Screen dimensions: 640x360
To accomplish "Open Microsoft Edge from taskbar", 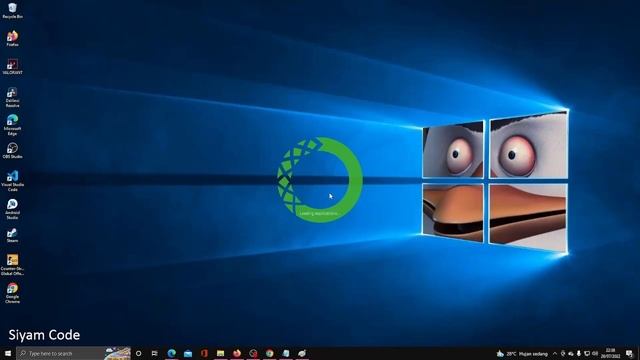I will click(171, 353).
